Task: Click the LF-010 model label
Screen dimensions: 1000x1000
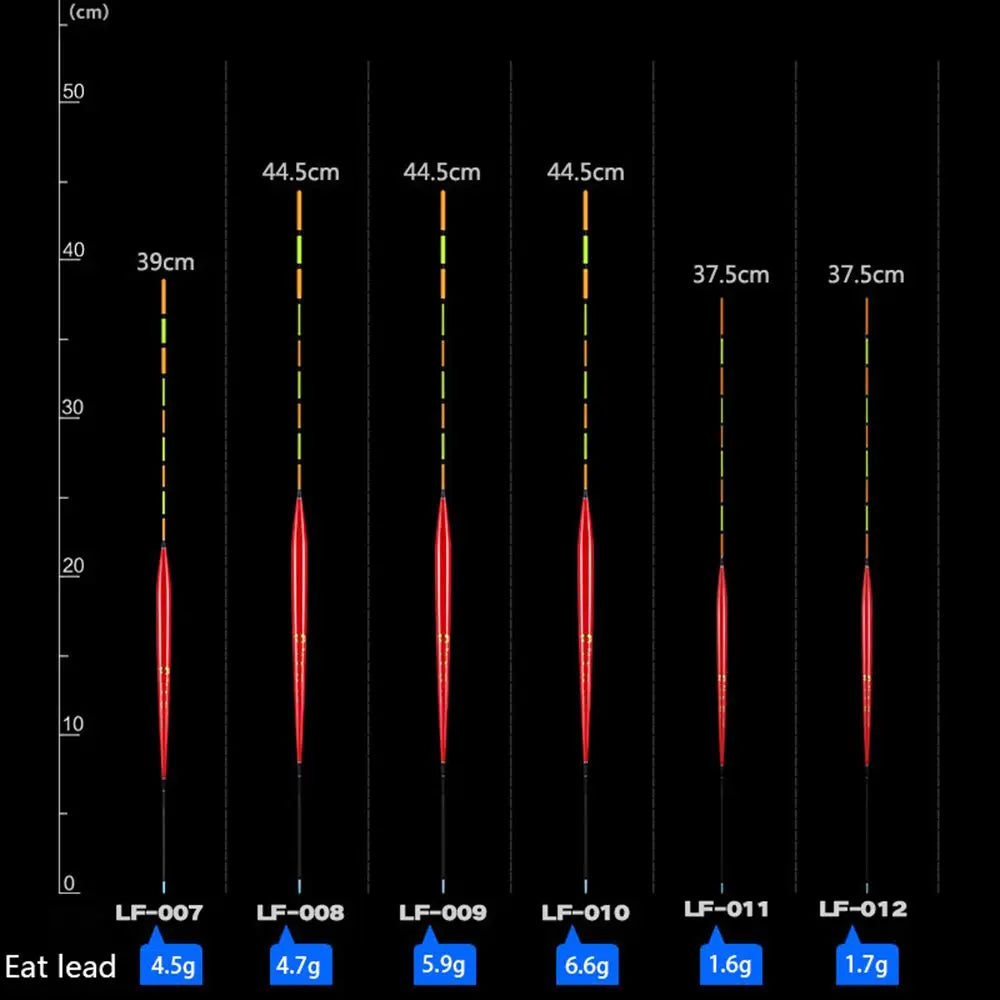Action: pyautogui.click(x=586, y=912)
